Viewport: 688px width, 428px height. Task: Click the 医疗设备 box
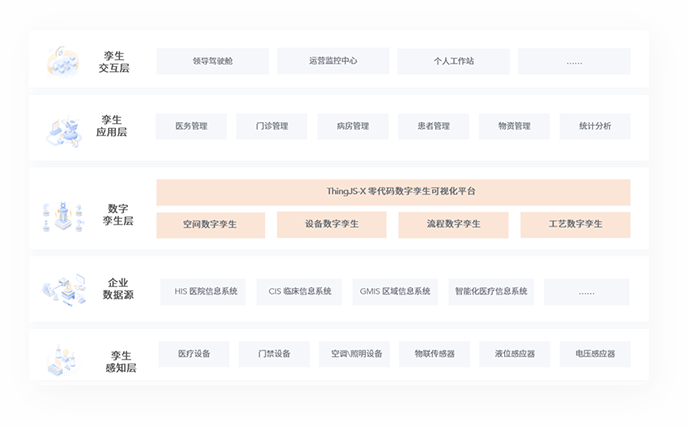point(193,354)
